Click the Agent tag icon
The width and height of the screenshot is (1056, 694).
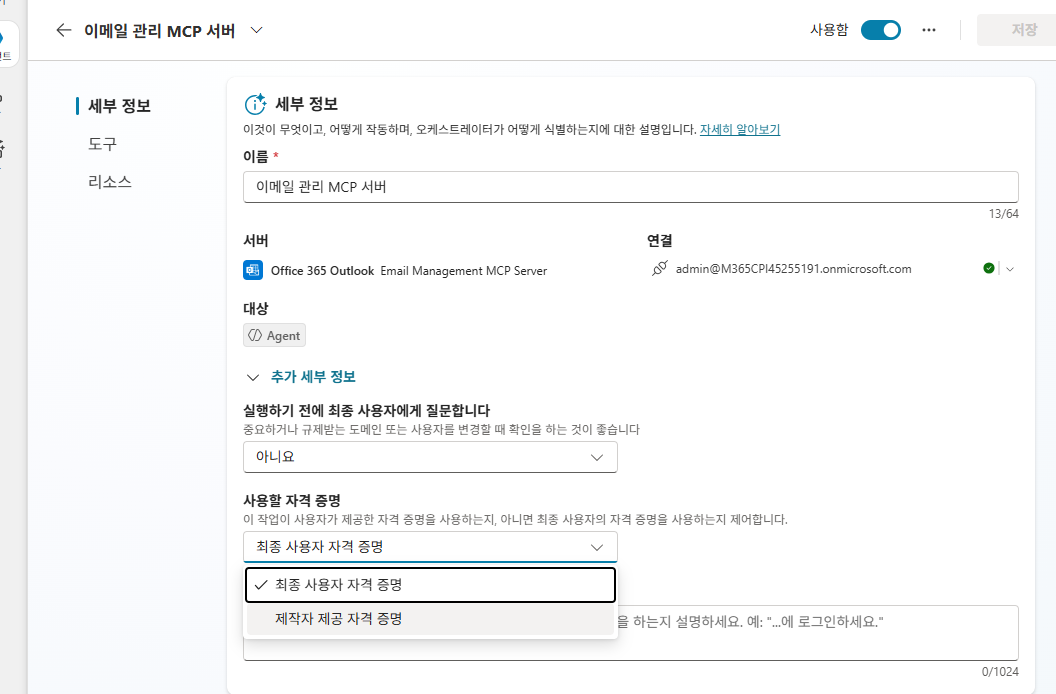click(255, 336)
